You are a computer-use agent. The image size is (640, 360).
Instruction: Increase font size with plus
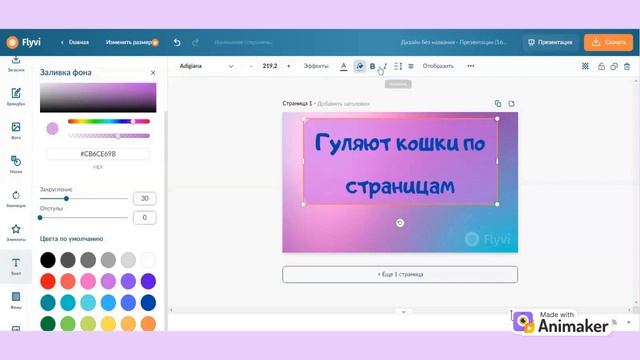tap(289, 66)
